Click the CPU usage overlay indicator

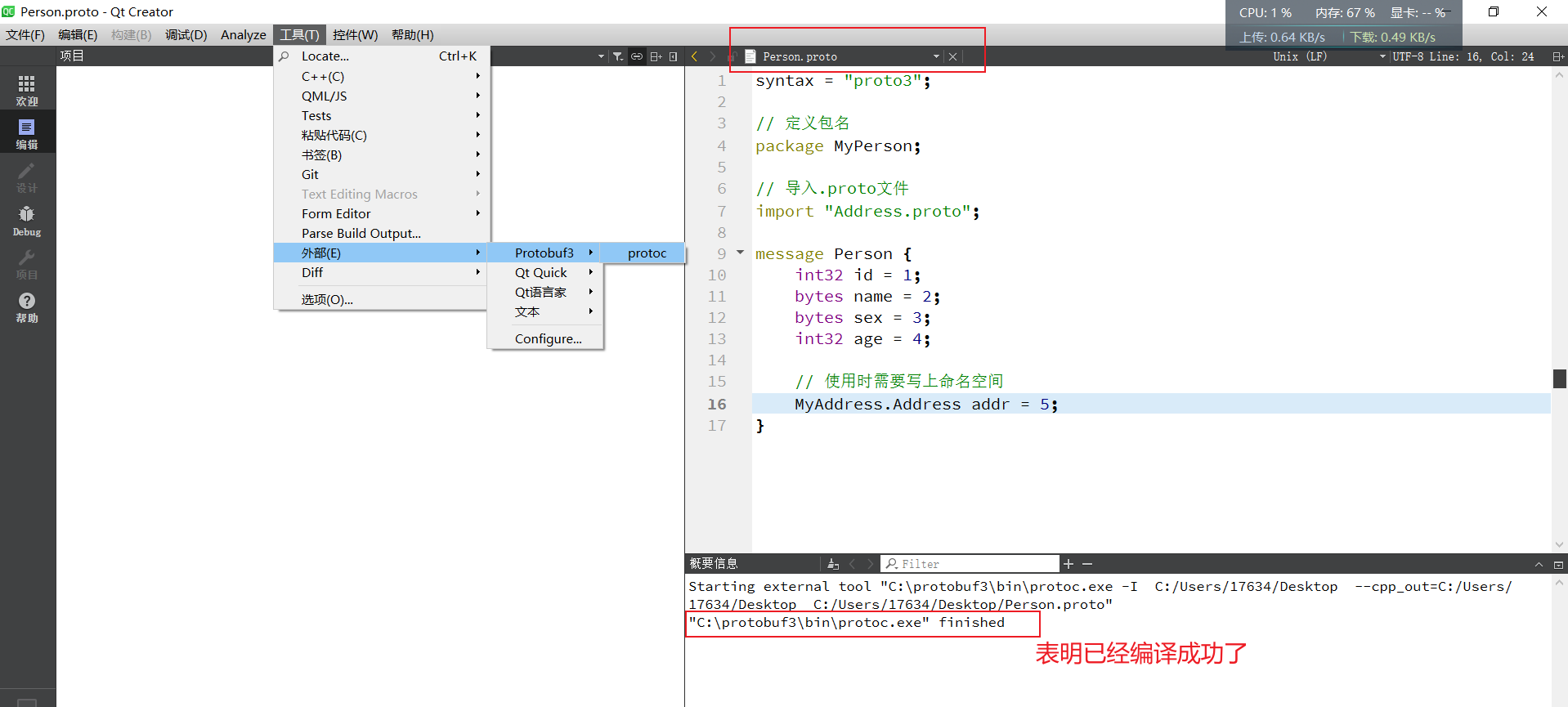[1265, 12]
